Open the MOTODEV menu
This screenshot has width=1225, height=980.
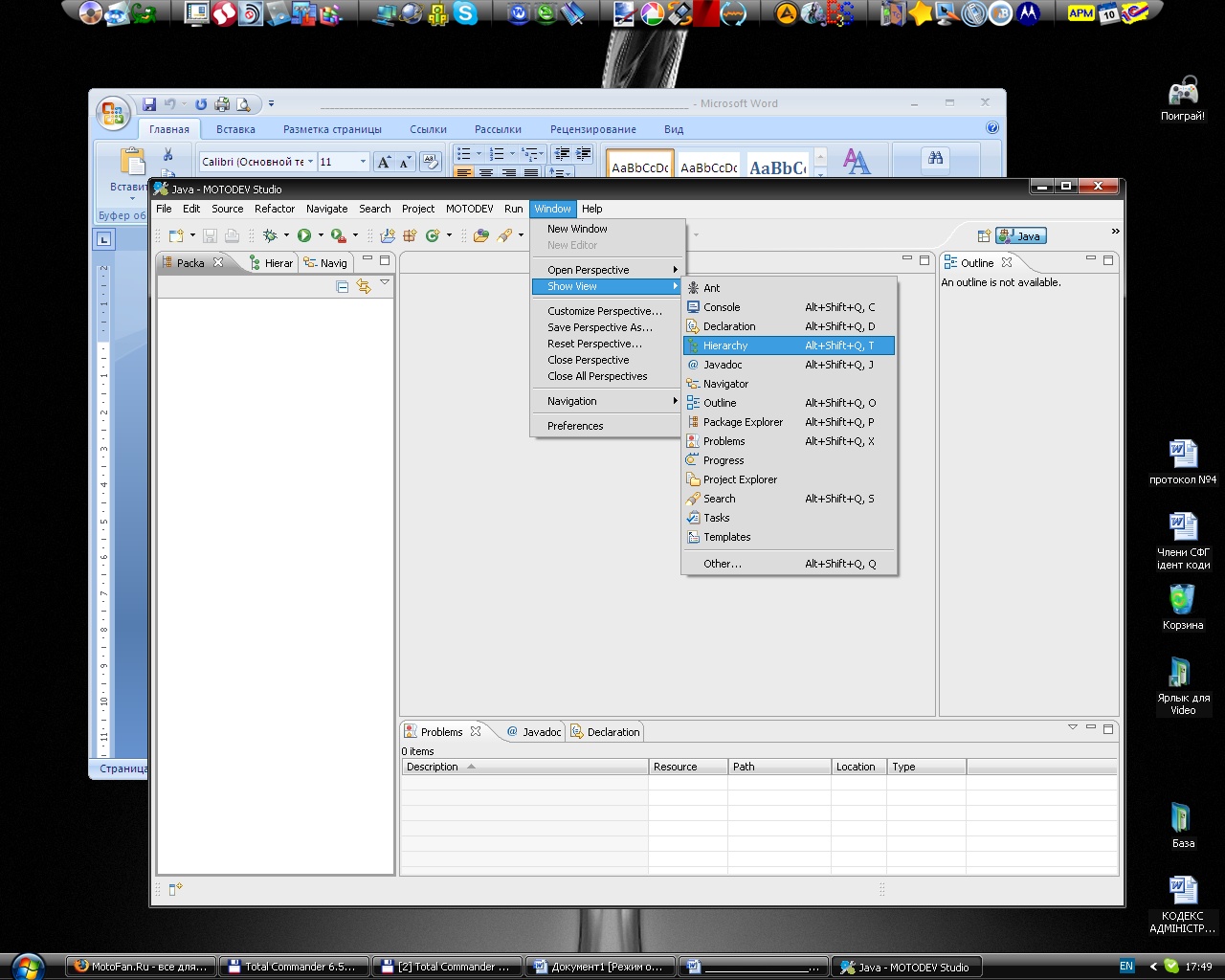469,209
